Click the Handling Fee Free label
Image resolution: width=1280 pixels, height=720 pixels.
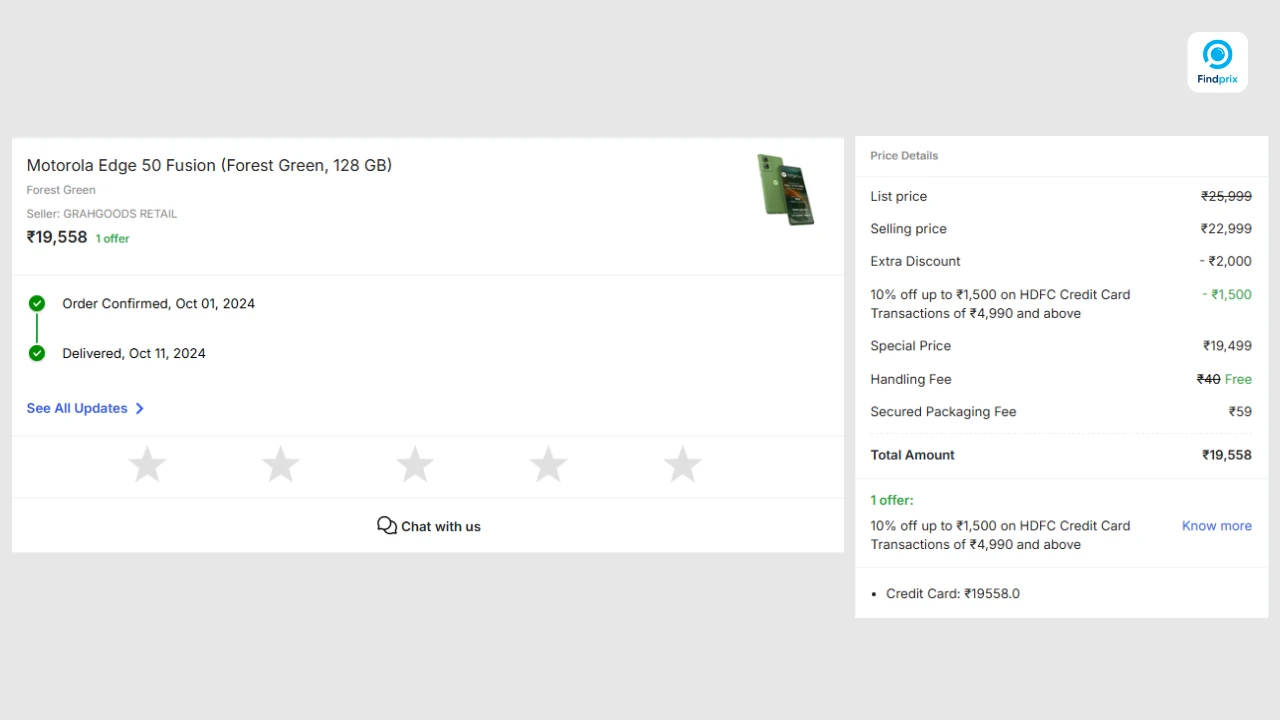click(1238, 380)
